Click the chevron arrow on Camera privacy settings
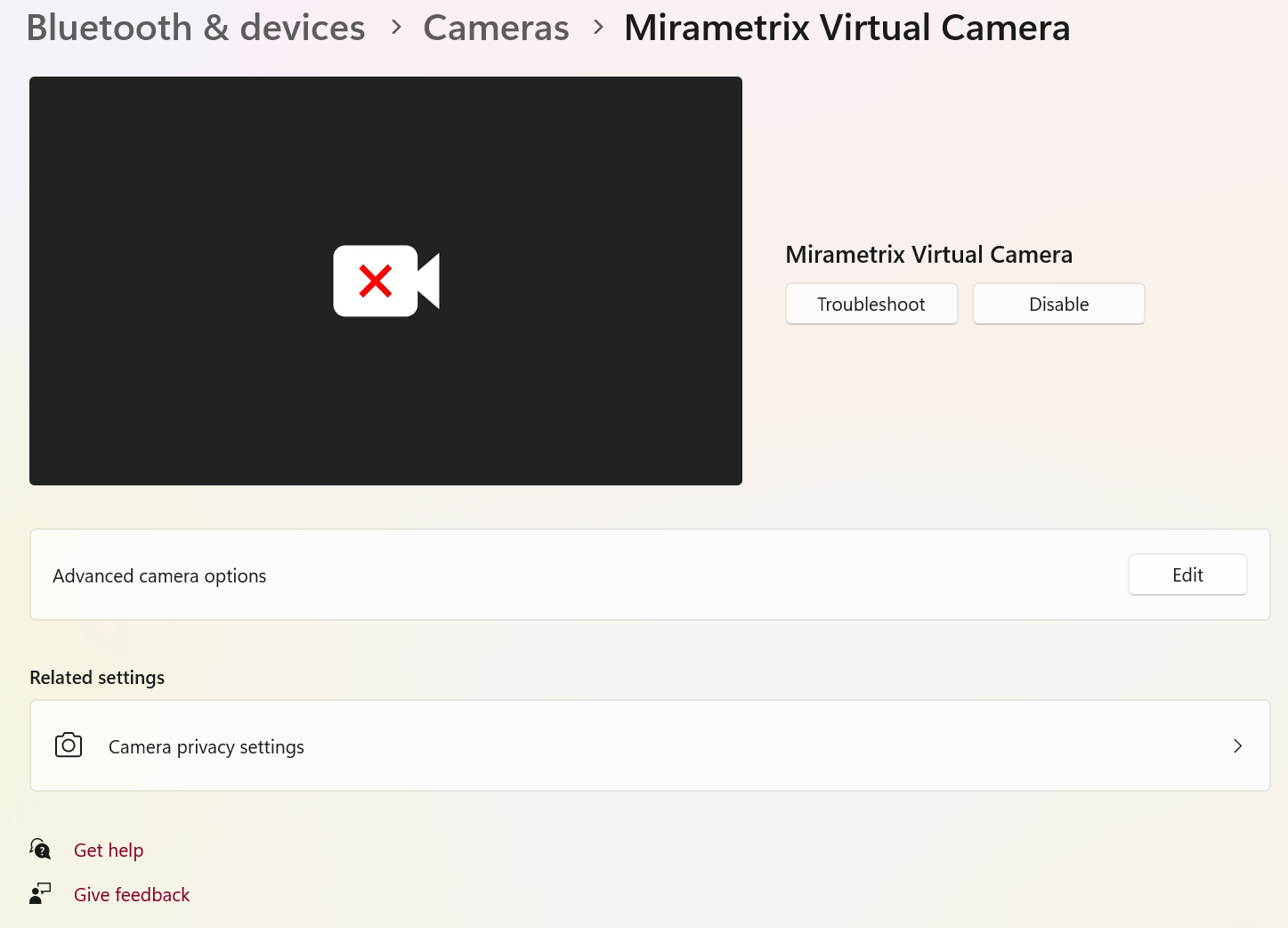The image size is (1288, 928). [x=1237, y=745]
